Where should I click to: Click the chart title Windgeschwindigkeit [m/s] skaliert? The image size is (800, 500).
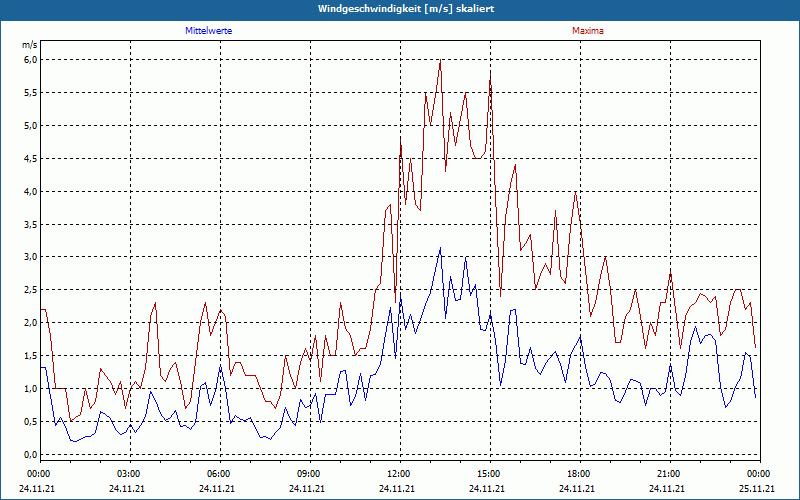pos(406,9)
